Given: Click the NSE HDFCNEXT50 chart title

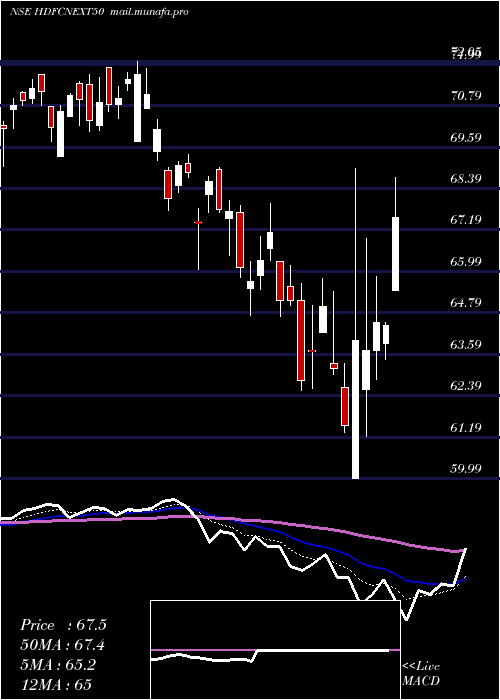Looking at the screenshot, I should pos(57,12).
